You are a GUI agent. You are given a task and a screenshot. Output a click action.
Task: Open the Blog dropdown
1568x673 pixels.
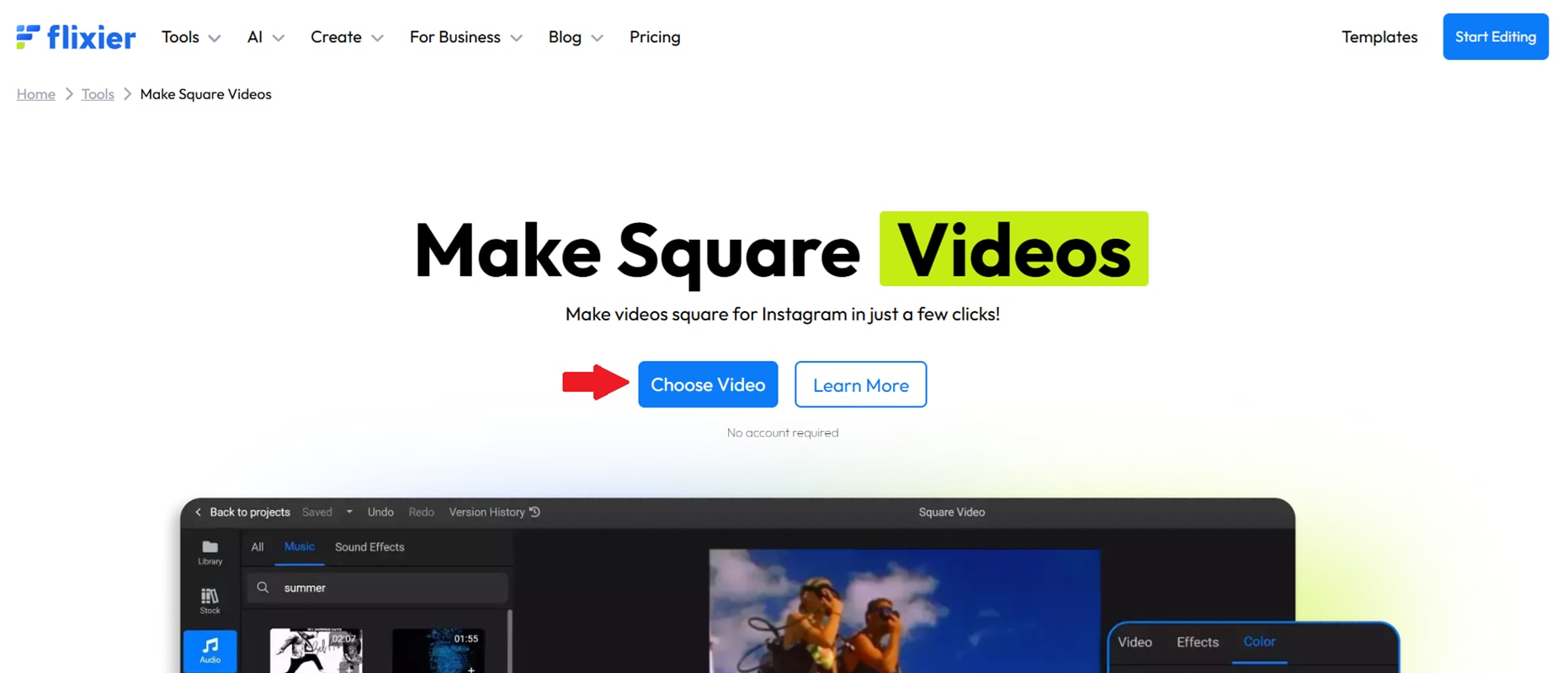coord(576,37)
